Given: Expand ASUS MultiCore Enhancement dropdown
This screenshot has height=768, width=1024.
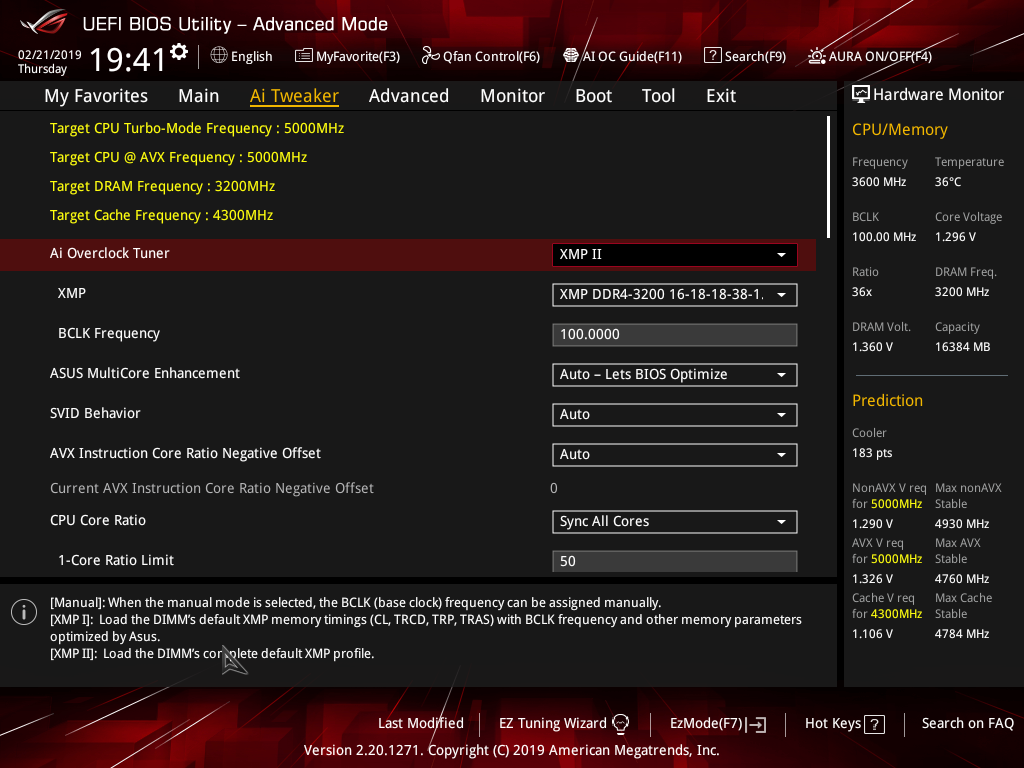Looking at the screenshot, I should 674,375.
